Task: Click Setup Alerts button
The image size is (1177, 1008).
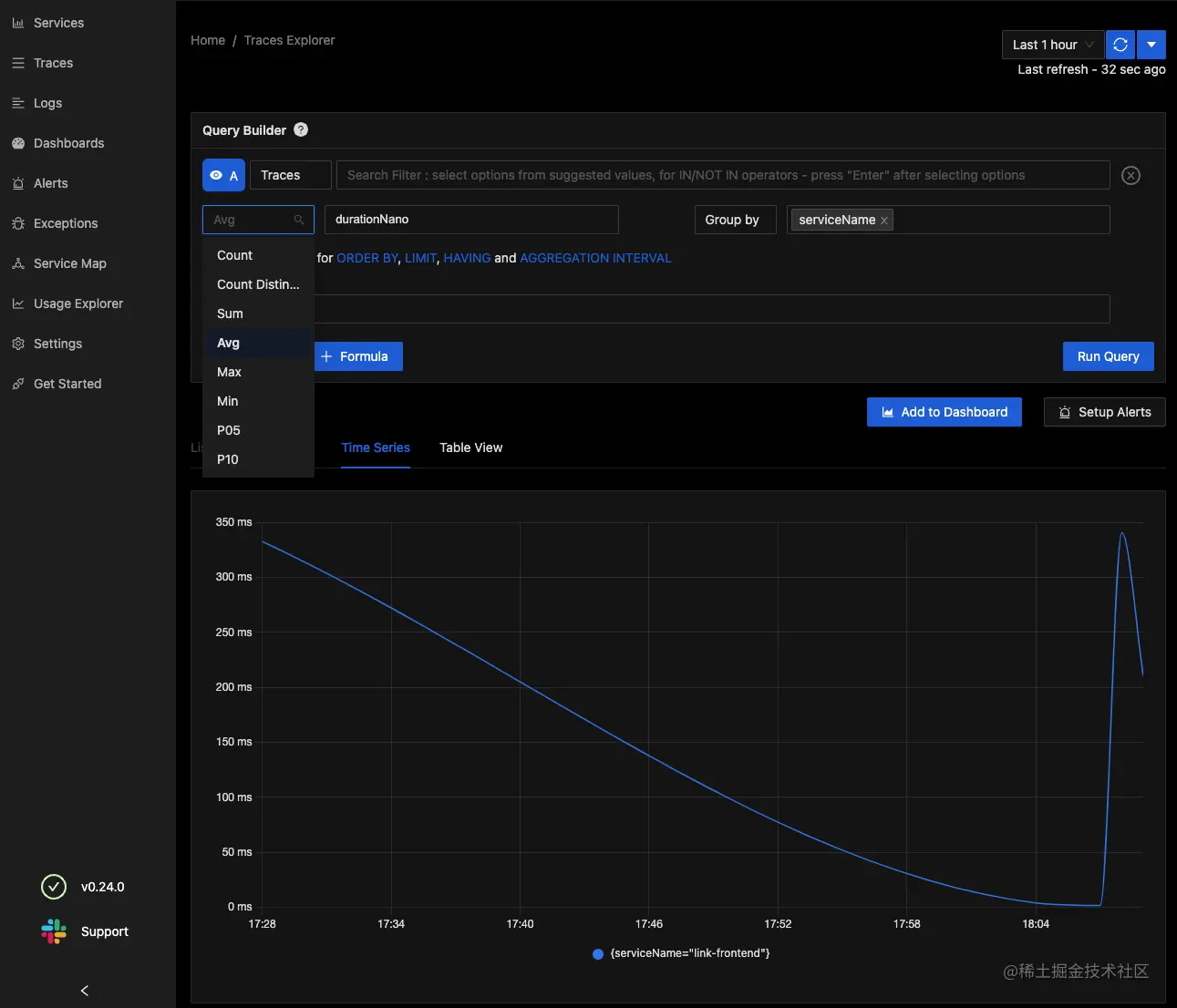Action: 1105,412
